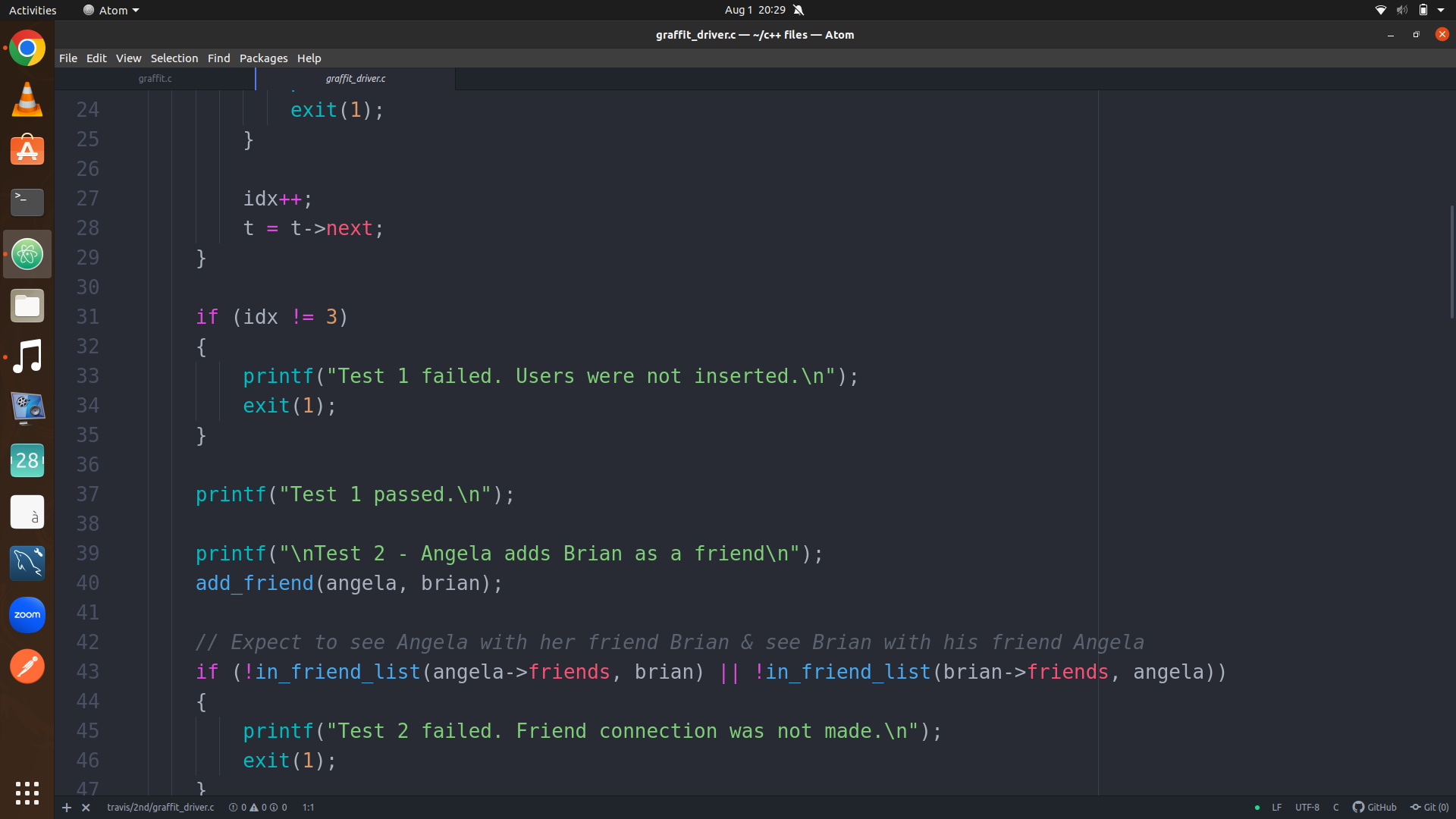Click the green status dot indicator

coord(1257,808)
